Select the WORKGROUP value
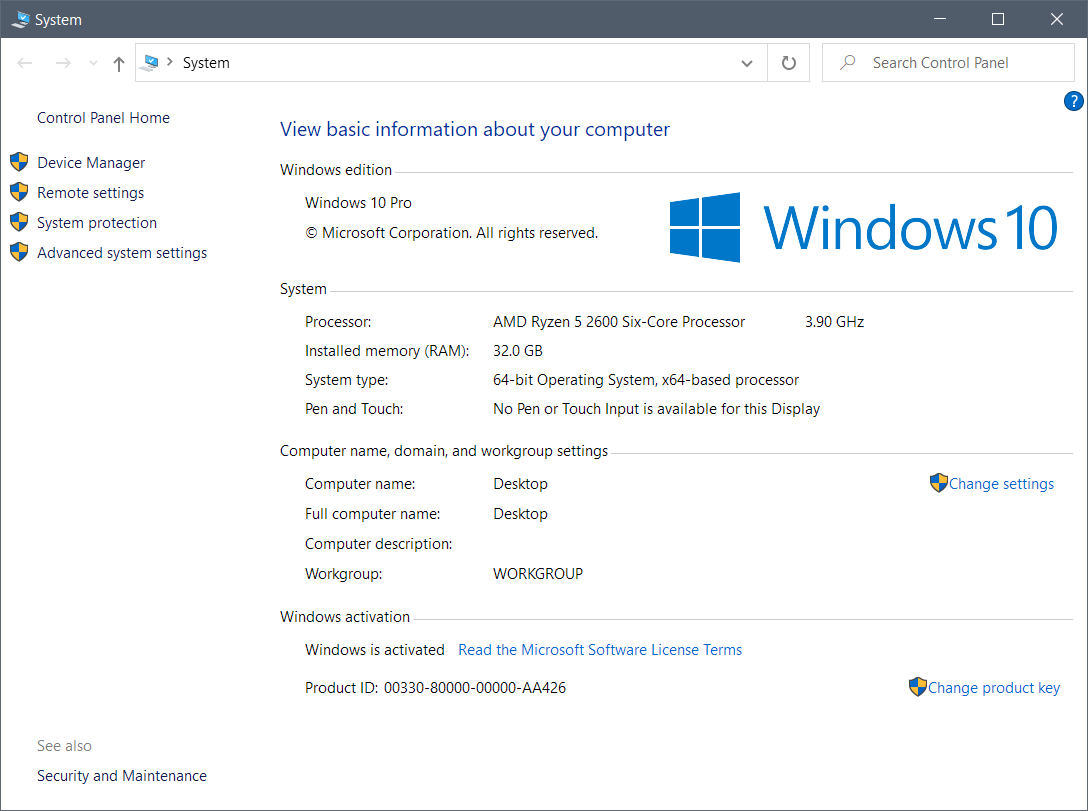The width and height of the screenshot is (1088, 811). [538, 574]
